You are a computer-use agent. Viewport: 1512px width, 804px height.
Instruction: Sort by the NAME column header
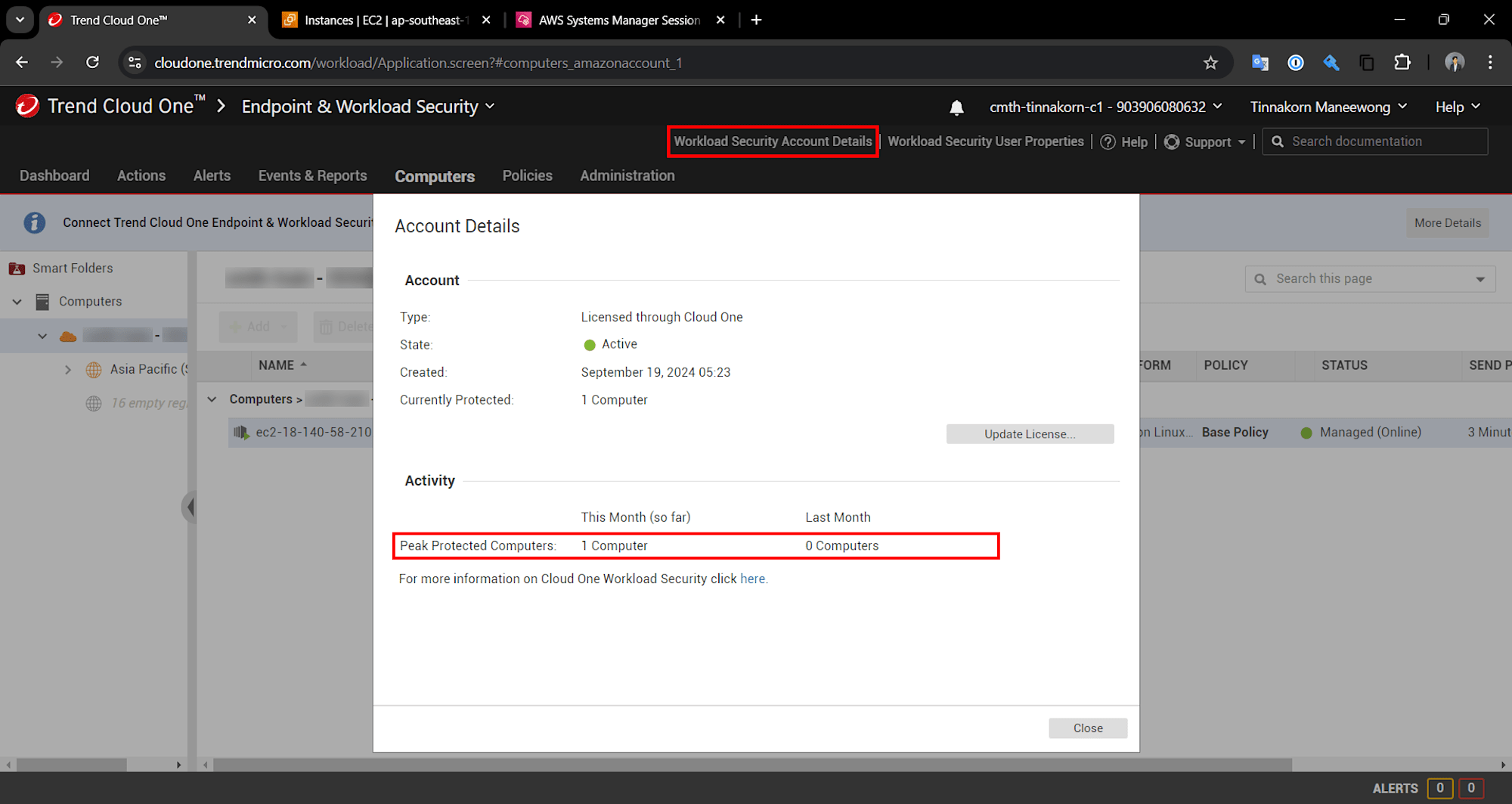point(283,365)
